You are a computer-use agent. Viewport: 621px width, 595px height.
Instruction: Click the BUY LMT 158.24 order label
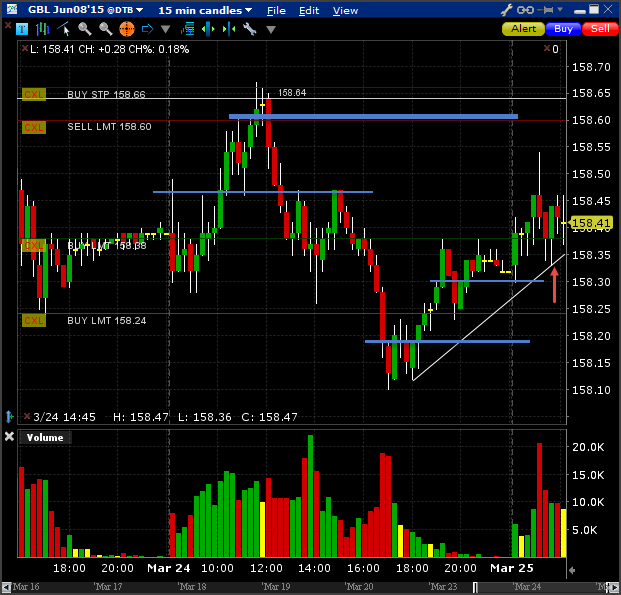tap(107, 320)
